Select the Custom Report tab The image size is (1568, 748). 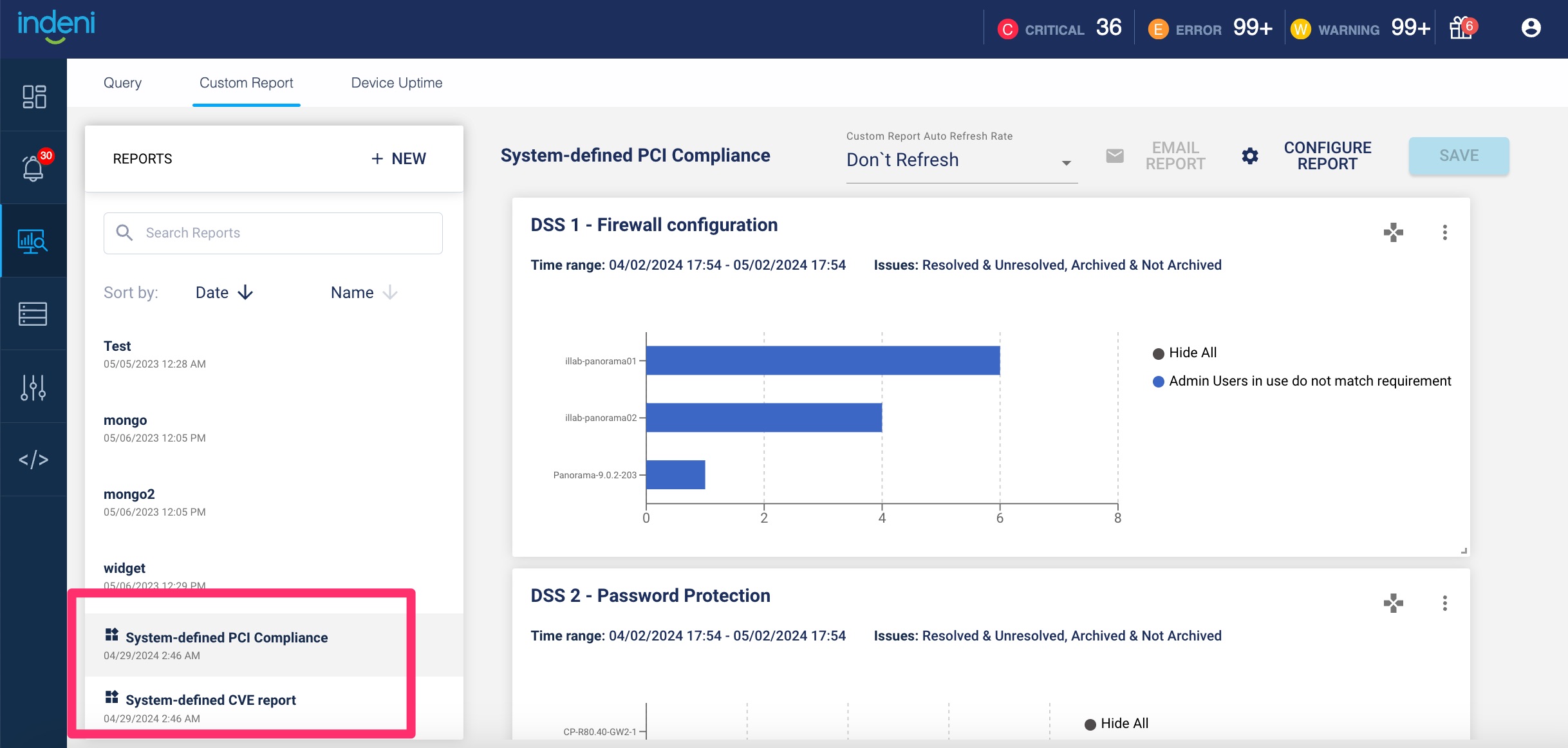coord(246,82)
